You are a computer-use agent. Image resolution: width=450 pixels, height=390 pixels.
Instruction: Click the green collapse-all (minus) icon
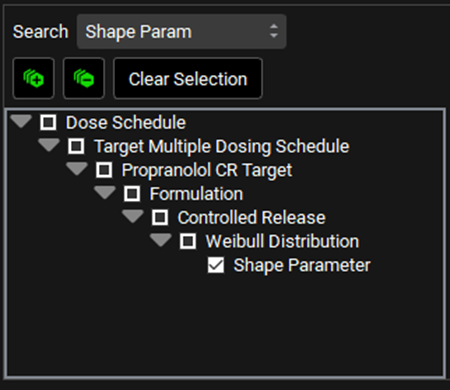pos(84,78)
